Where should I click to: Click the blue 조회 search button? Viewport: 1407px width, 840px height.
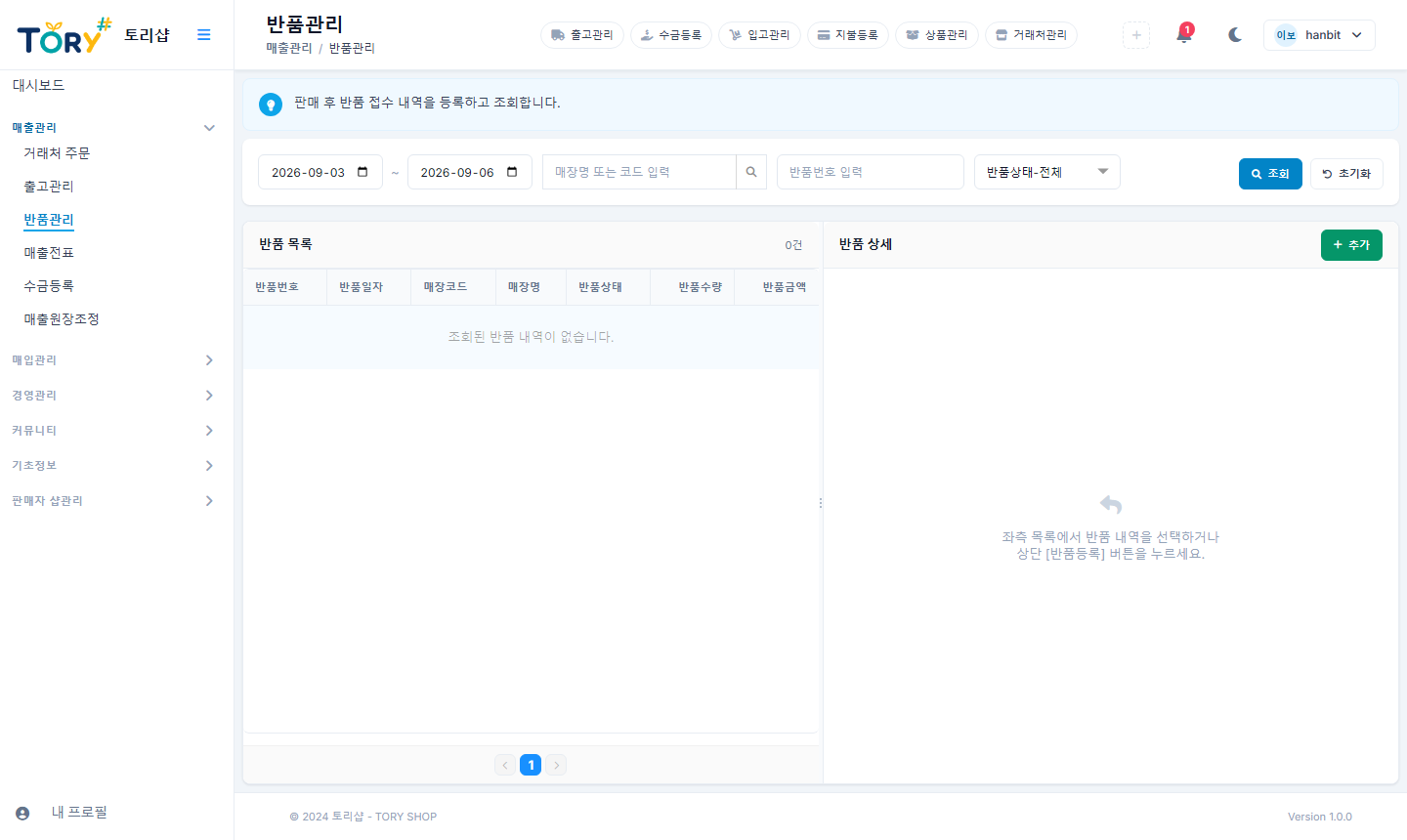coord(1270,174)
